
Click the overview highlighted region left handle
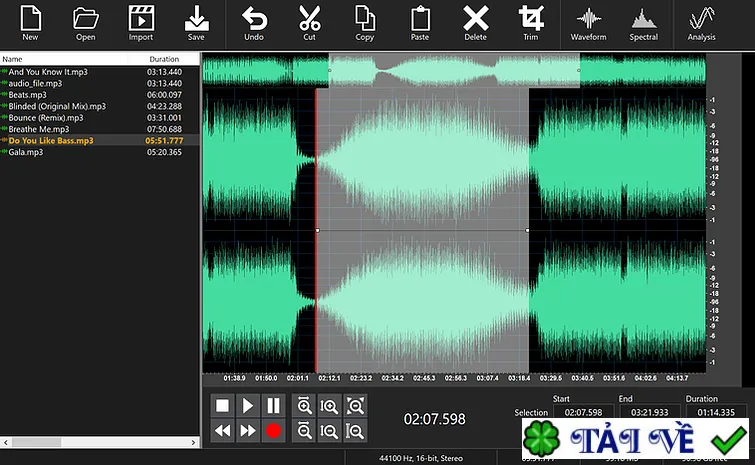click(329, 70)
